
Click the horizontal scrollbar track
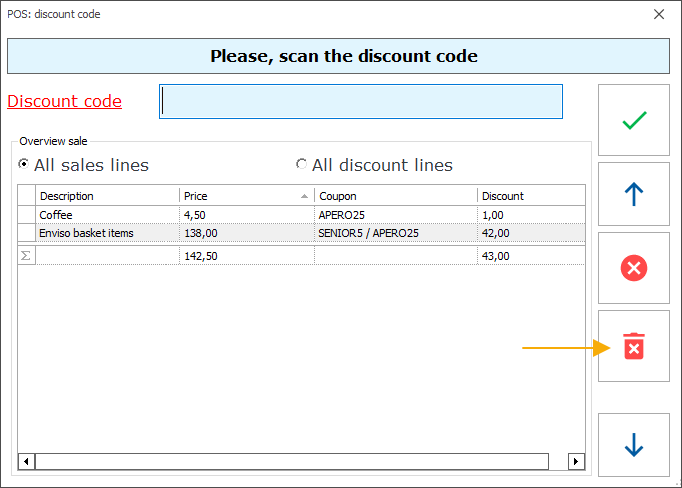coord(300,461)
